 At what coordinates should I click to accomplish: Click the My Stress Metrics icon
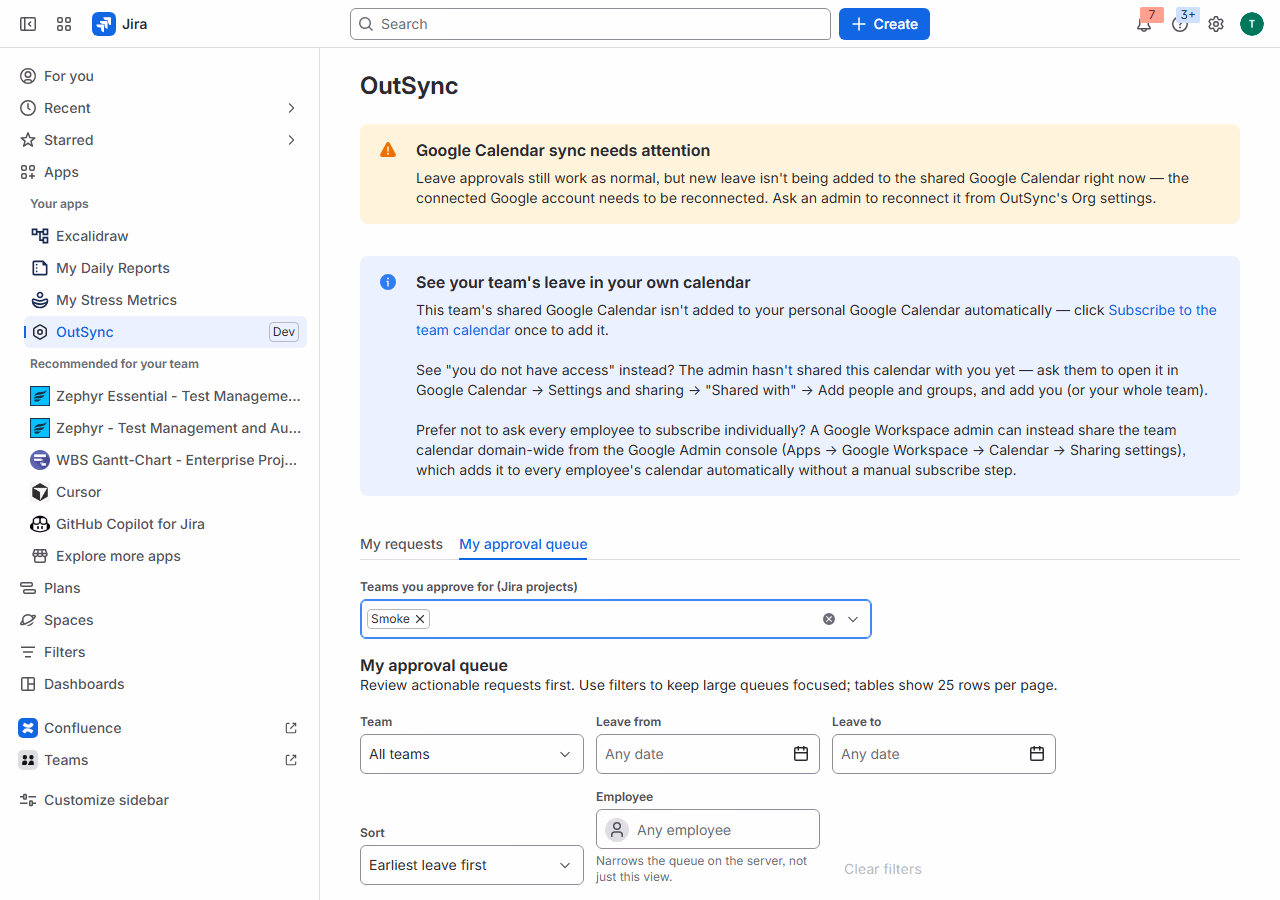40,300
